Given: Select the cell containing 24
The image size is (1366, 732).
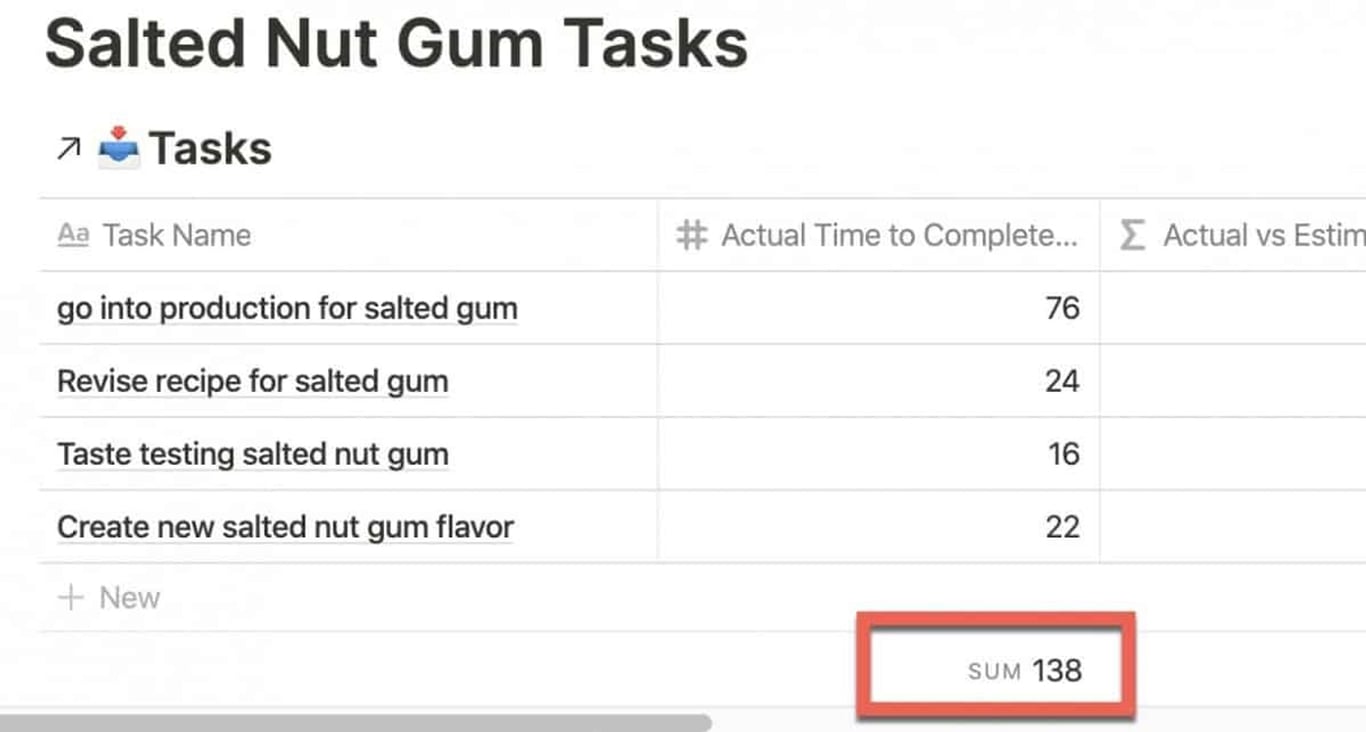Looking at the screenshot, I should click(879, 381).
